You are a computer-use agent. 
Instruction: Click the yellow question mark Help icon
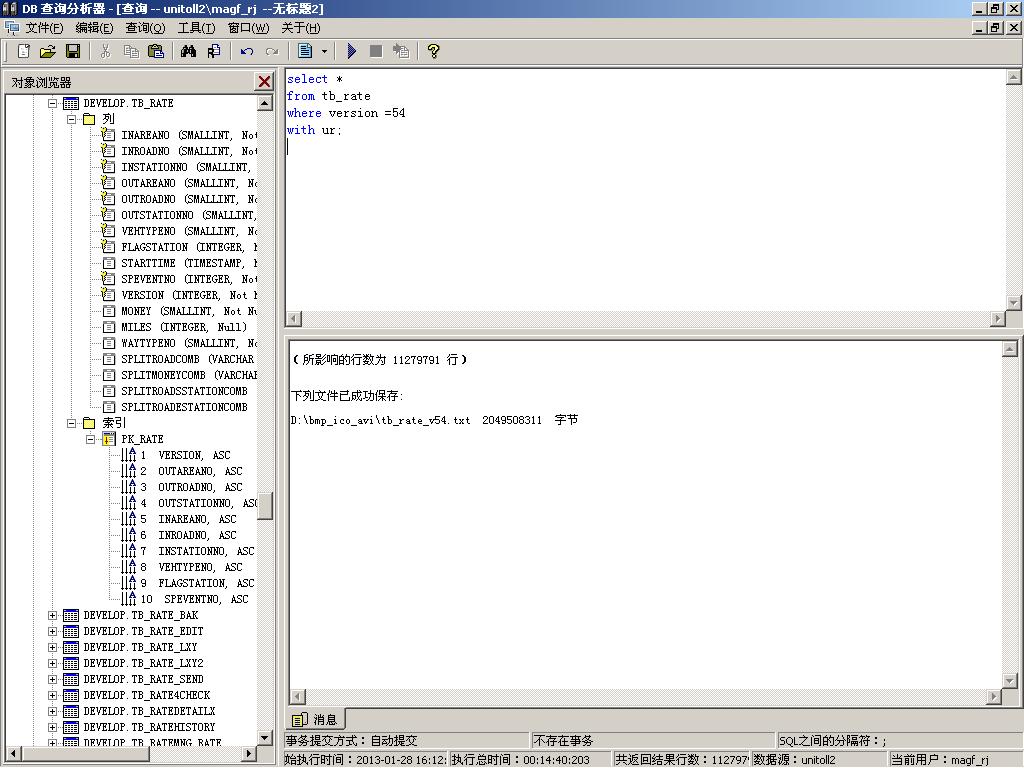coord(433,51)
